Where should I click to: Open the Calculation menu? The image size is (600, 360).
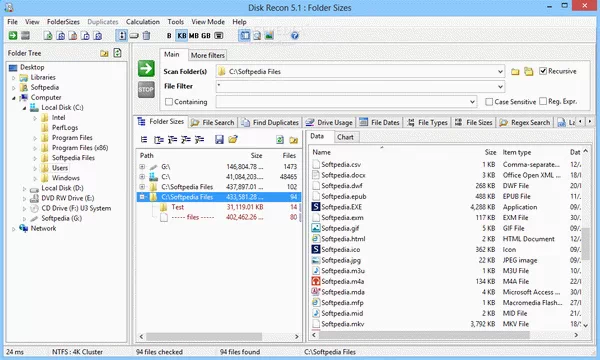pos(143,22)
